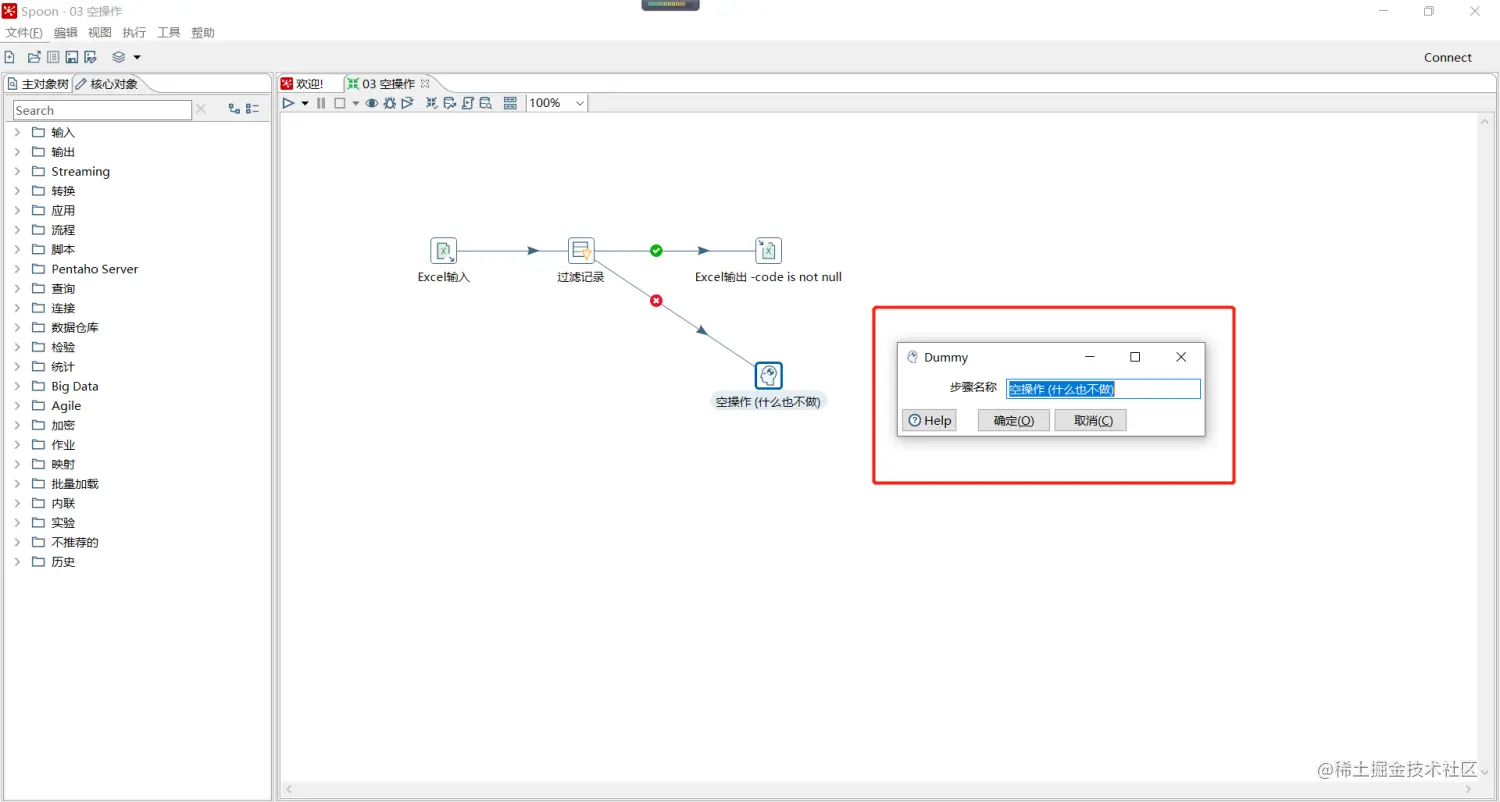Viewport: 1500px width, 802px height.
Task: Click the New file toolbar icon
Action: pyautogui.click(x=9, y=57)
